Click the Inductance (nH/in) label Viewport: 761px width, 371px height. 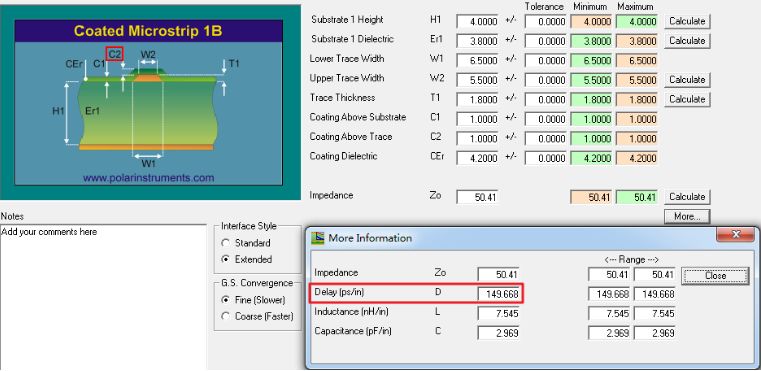point(351,312)
